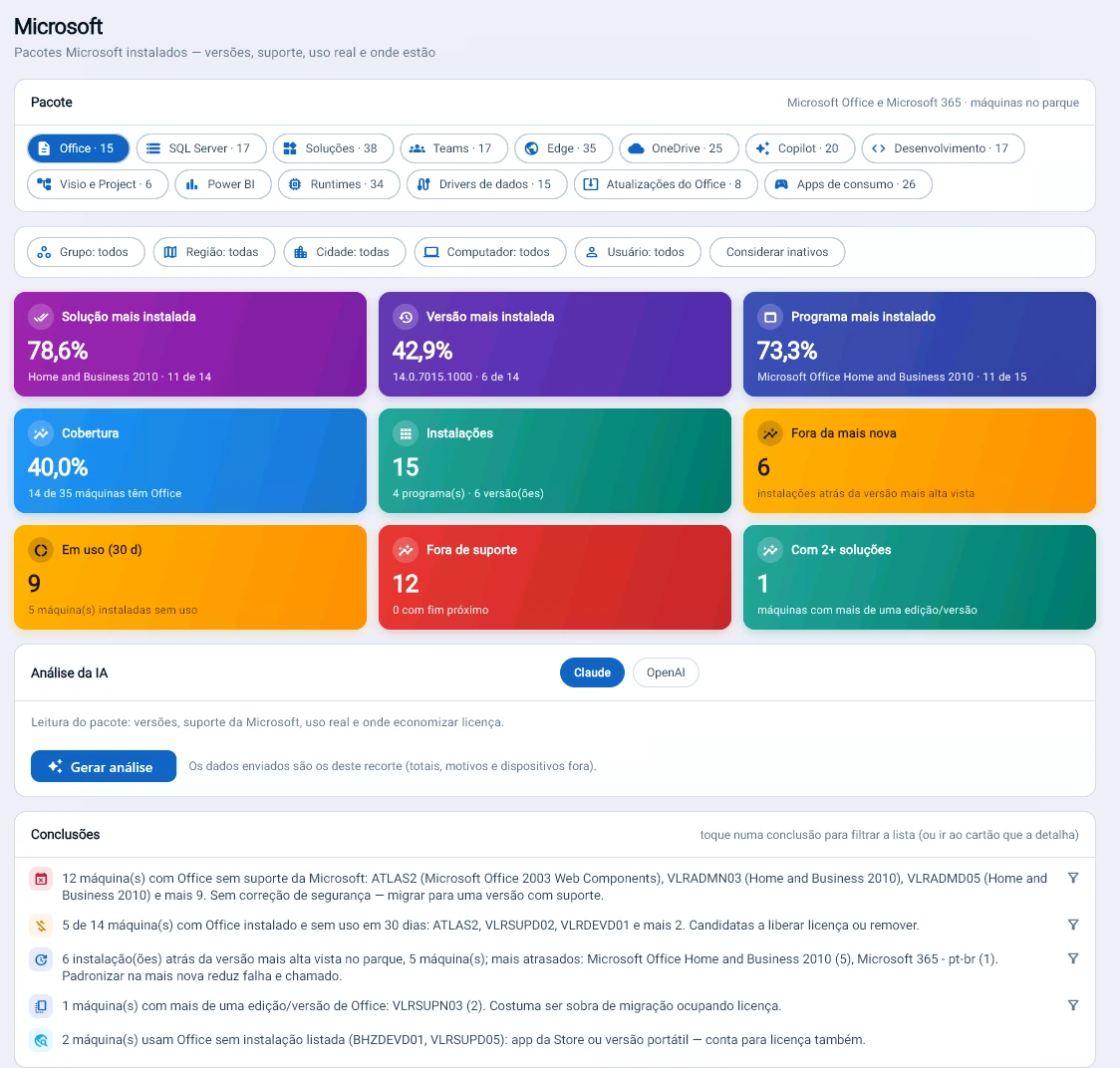Image resolution: width=1120 pixels, height=1068 pixels.
Task: Click filter icon for outdated installations conclusion
Action: [1072, 958]
